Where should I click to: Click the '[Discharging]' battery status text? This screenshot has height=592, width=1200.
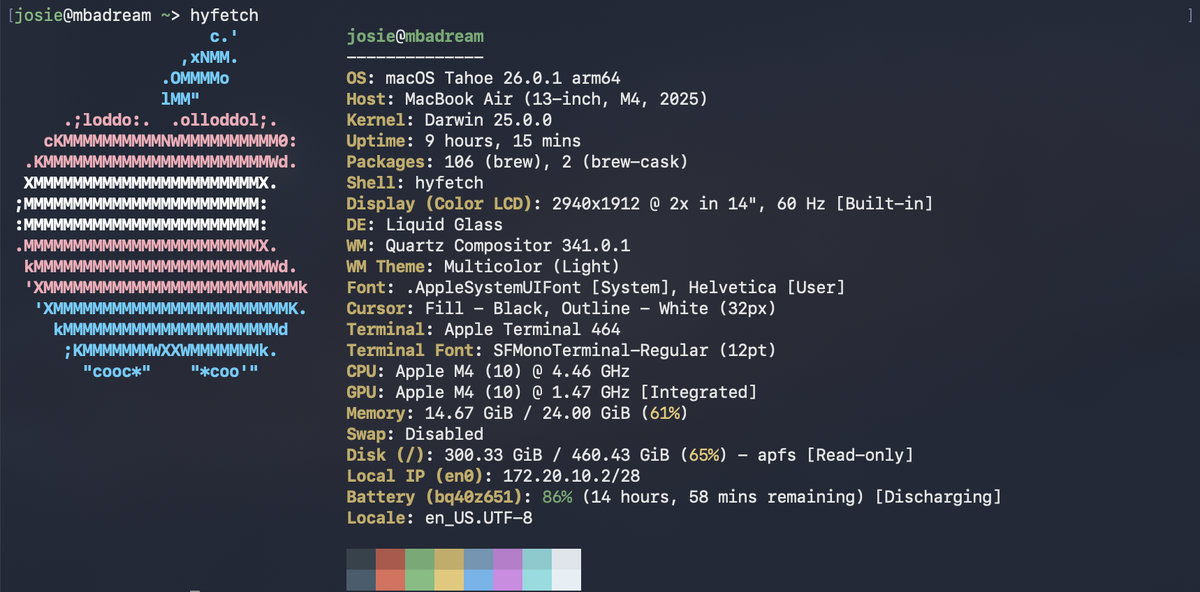click(938, 497)
